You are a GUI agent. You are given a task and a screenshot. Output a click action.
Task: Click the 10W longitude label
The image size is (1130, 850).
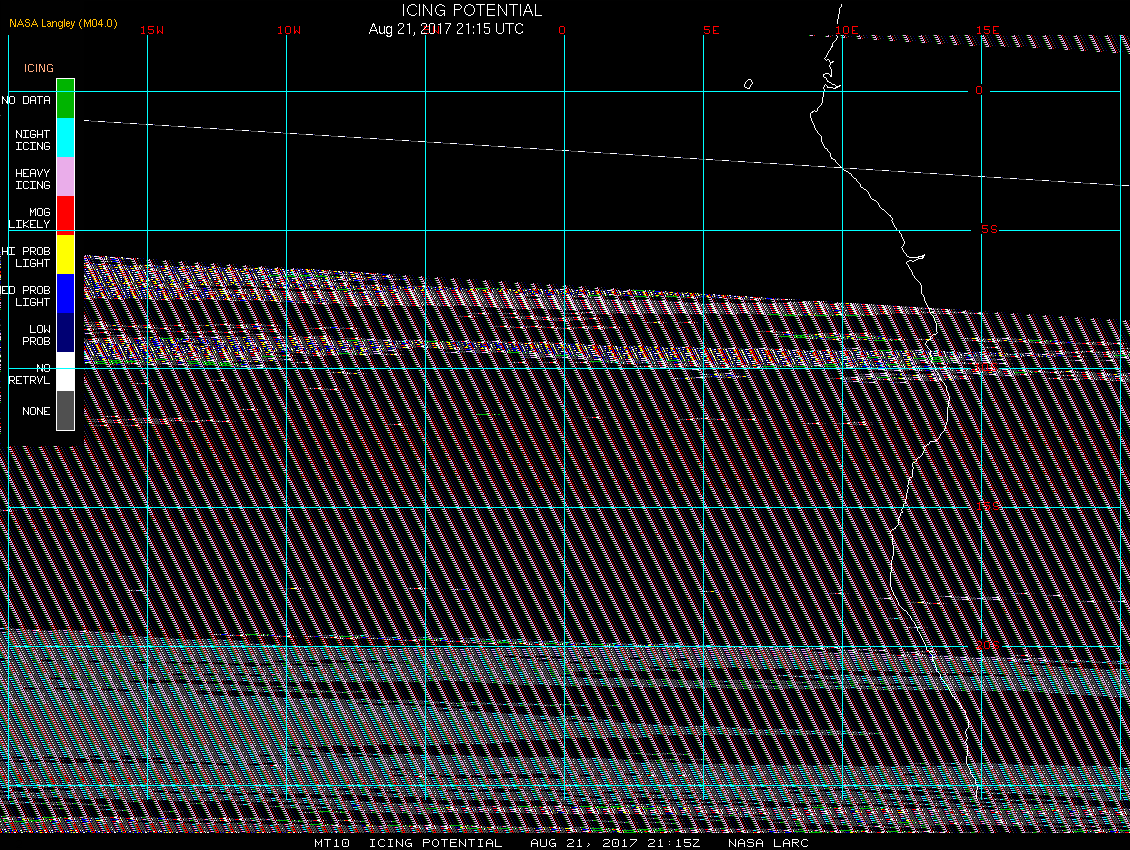[289, 30]
